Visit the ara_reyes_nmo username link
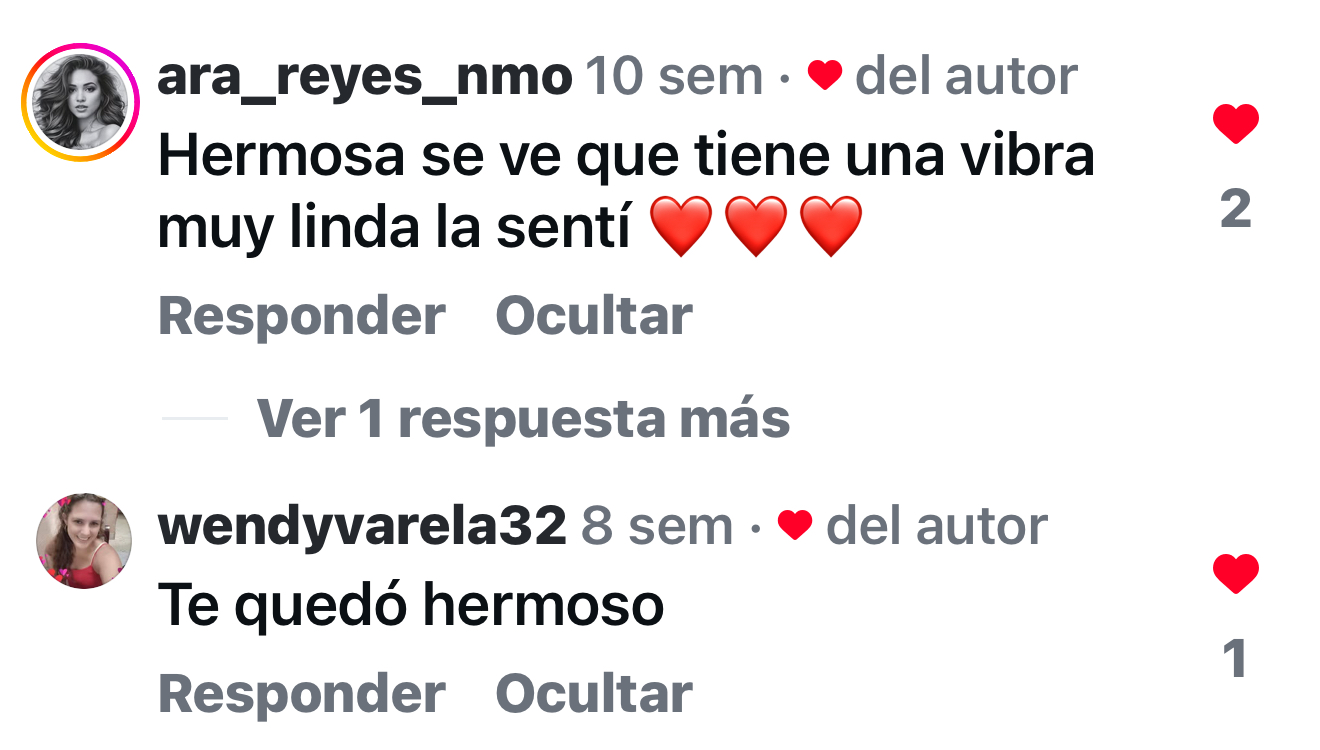Screen dimensions: 1320x750 point(365,77)
